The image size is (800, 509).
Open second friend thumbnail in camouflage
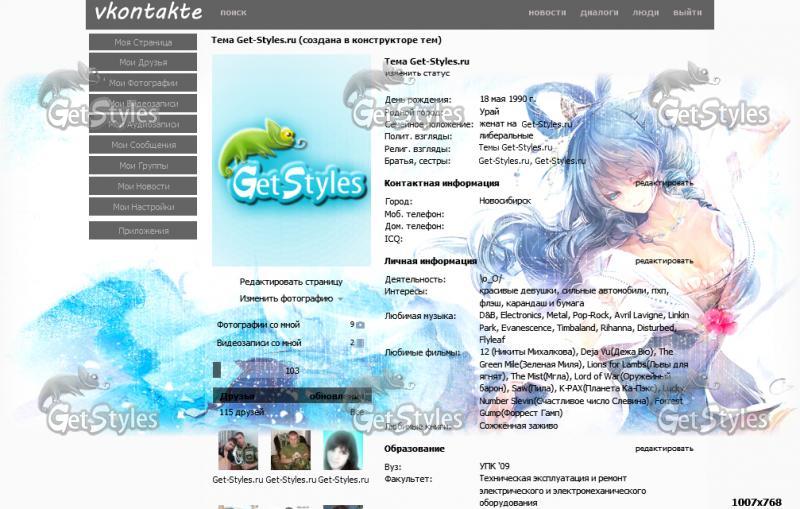click(290, 450)
